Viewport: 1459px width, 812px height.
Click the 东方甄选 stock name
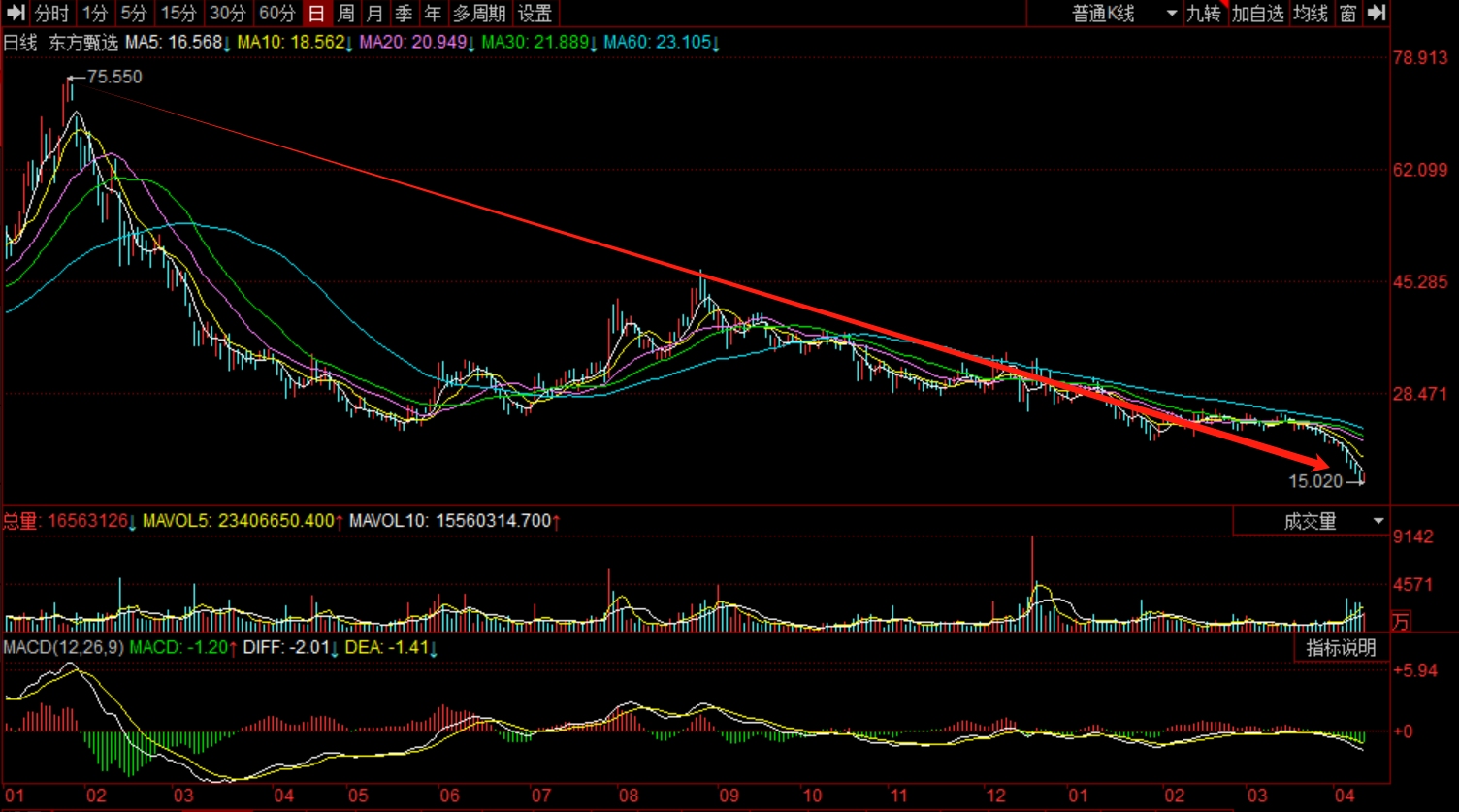pos(84,43)
